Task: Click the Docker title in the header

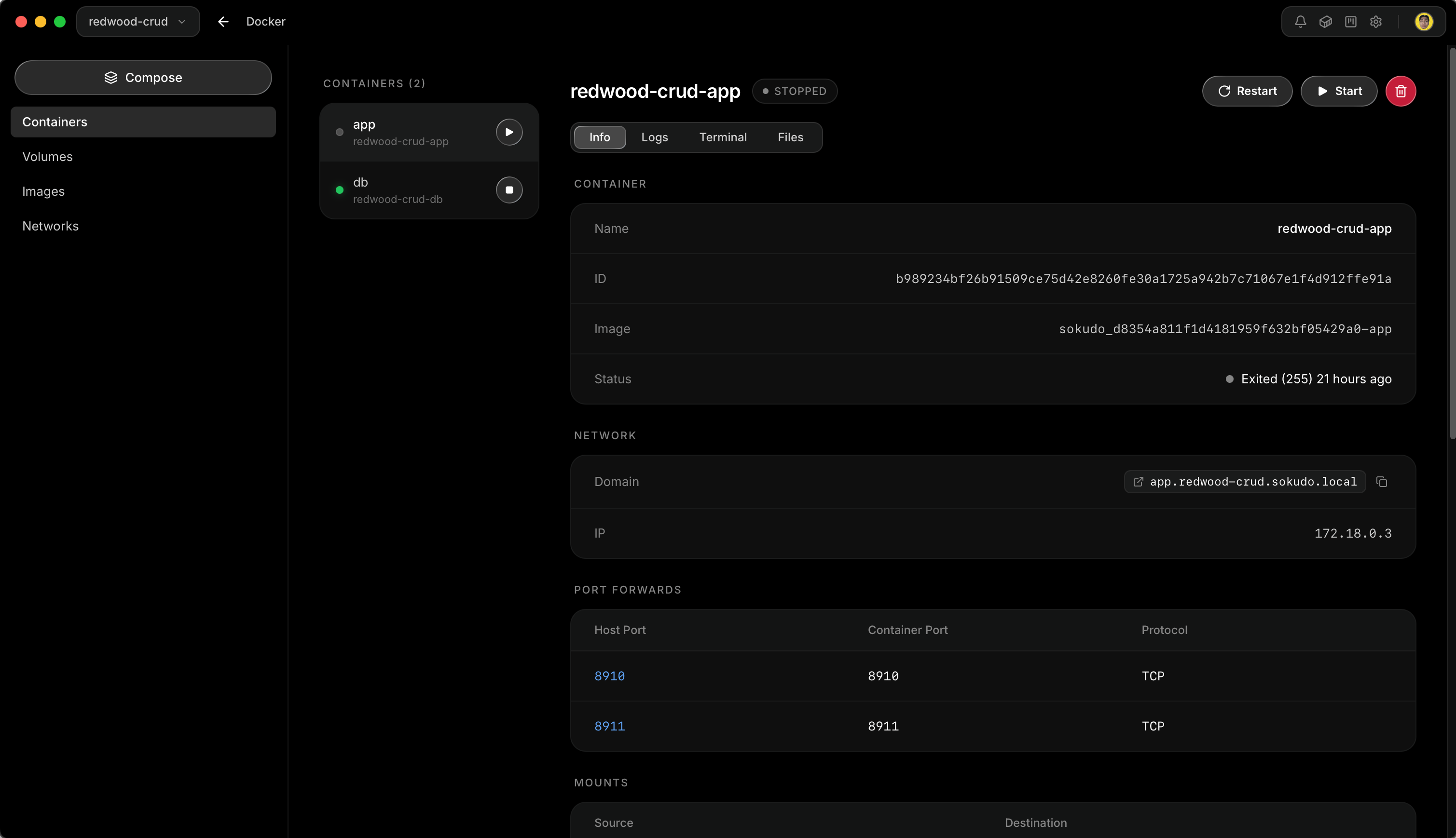Action: 265,22
